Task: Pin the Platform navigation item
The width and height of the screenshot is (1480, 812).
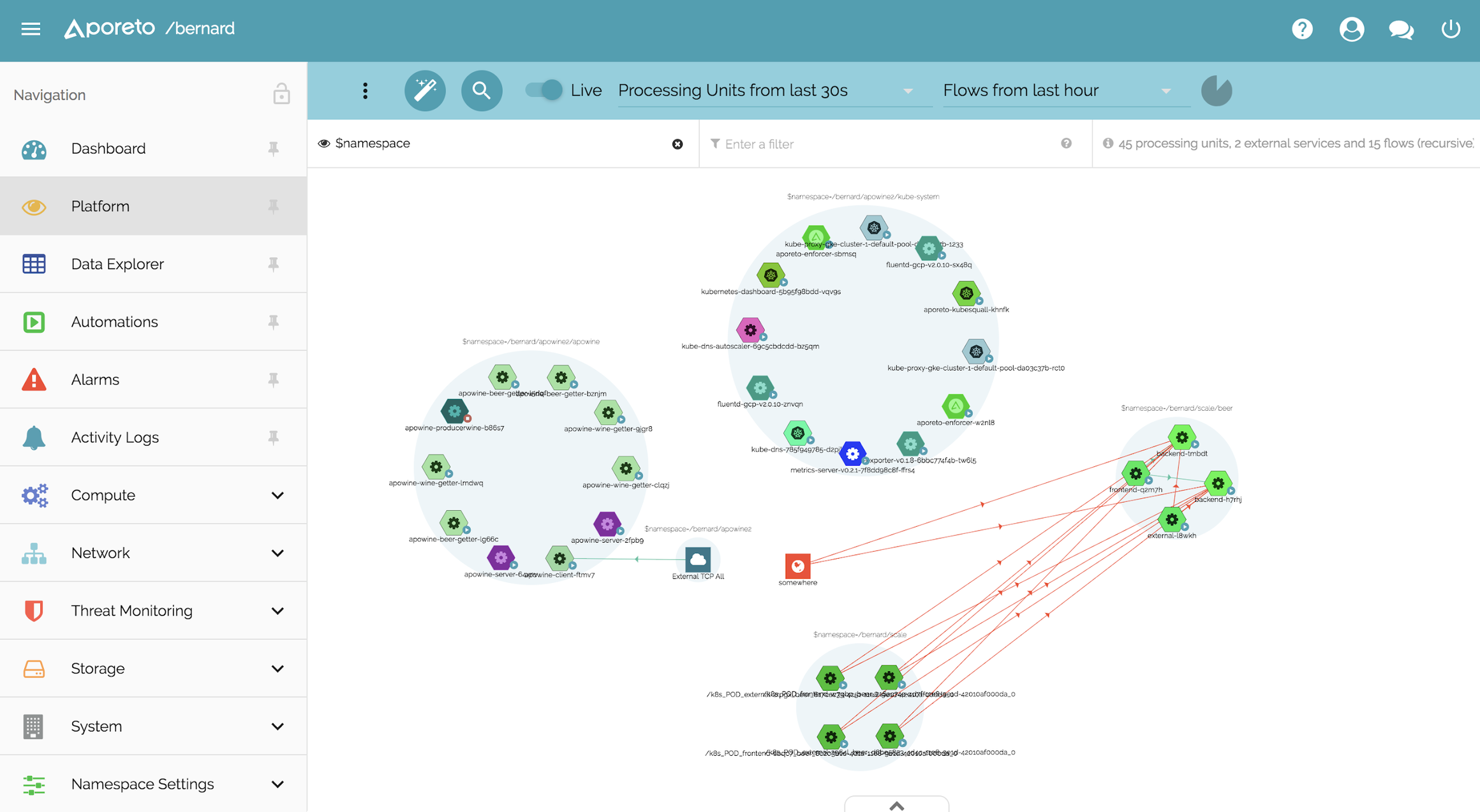Action: (274, 206)
